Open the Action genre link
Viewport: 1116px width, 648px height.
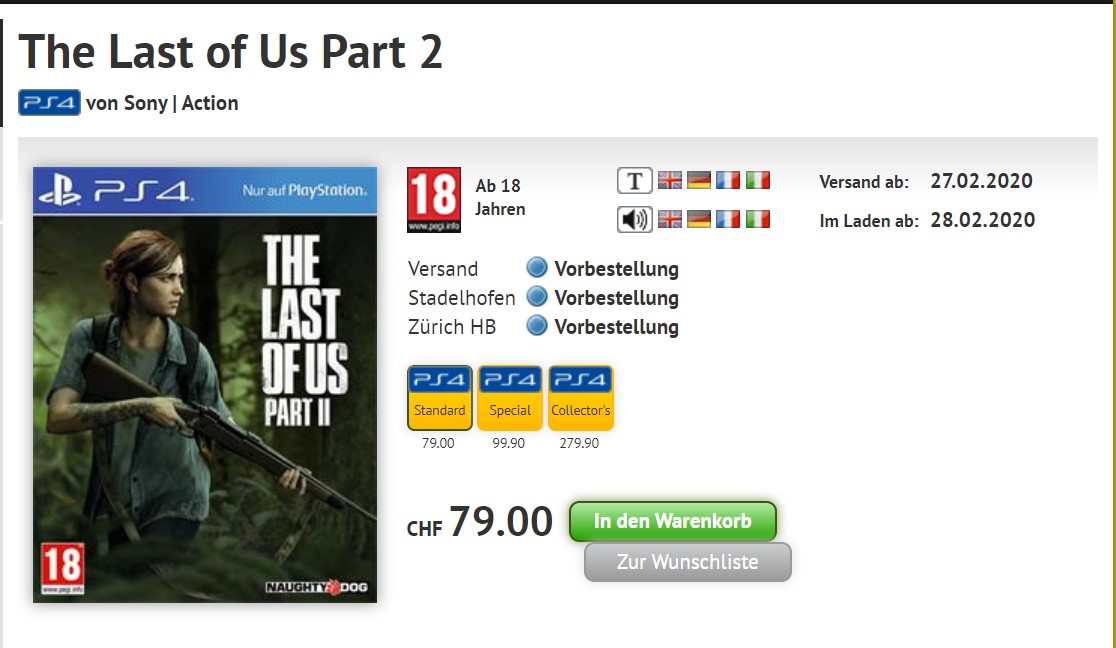click(x=210, y=103)
